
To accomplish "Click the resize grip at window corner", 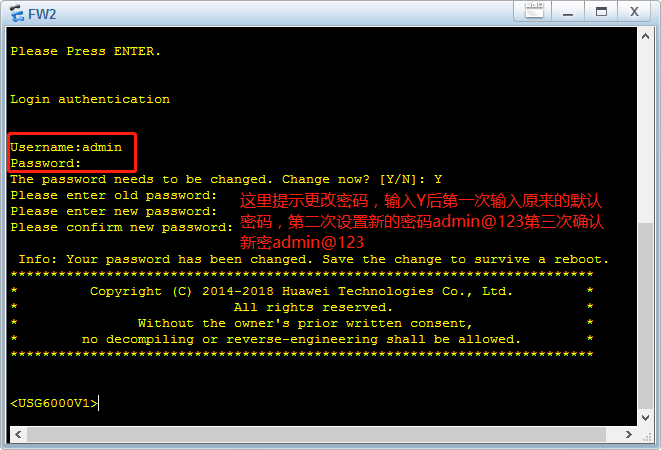I will 647,437.
